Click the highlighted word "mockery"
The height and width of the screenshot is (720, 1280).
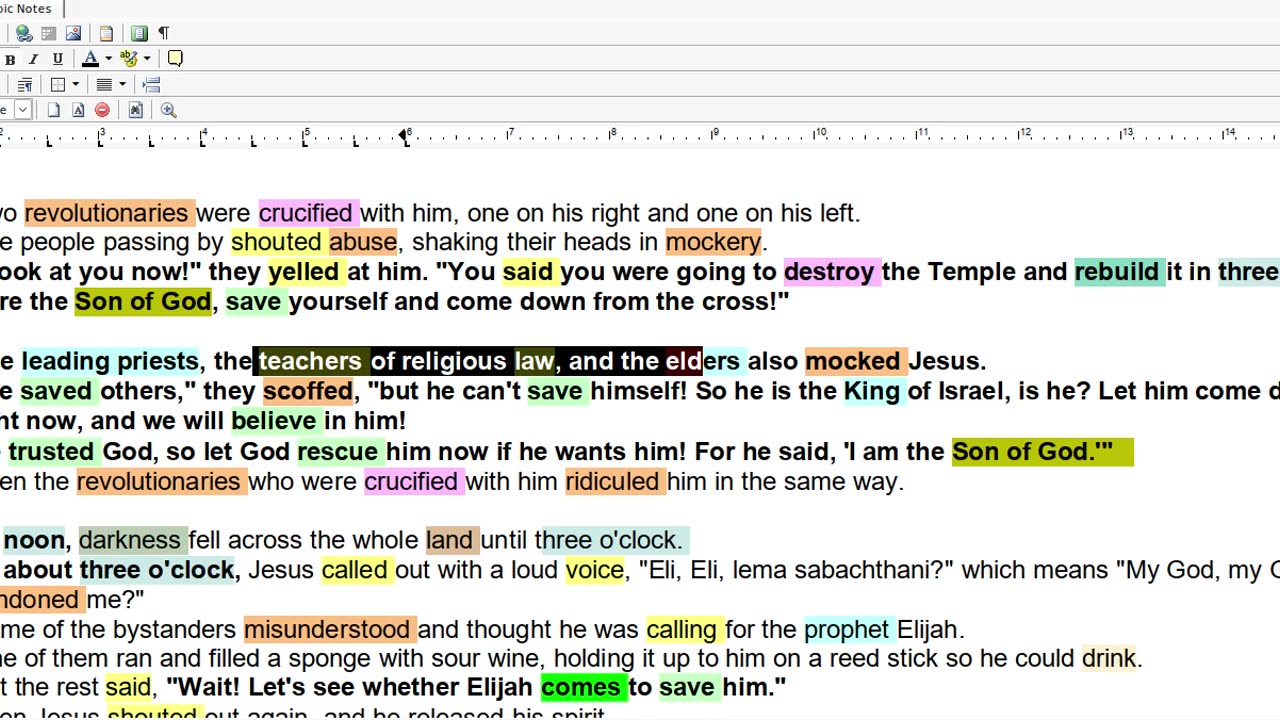[x=713, y=242]
